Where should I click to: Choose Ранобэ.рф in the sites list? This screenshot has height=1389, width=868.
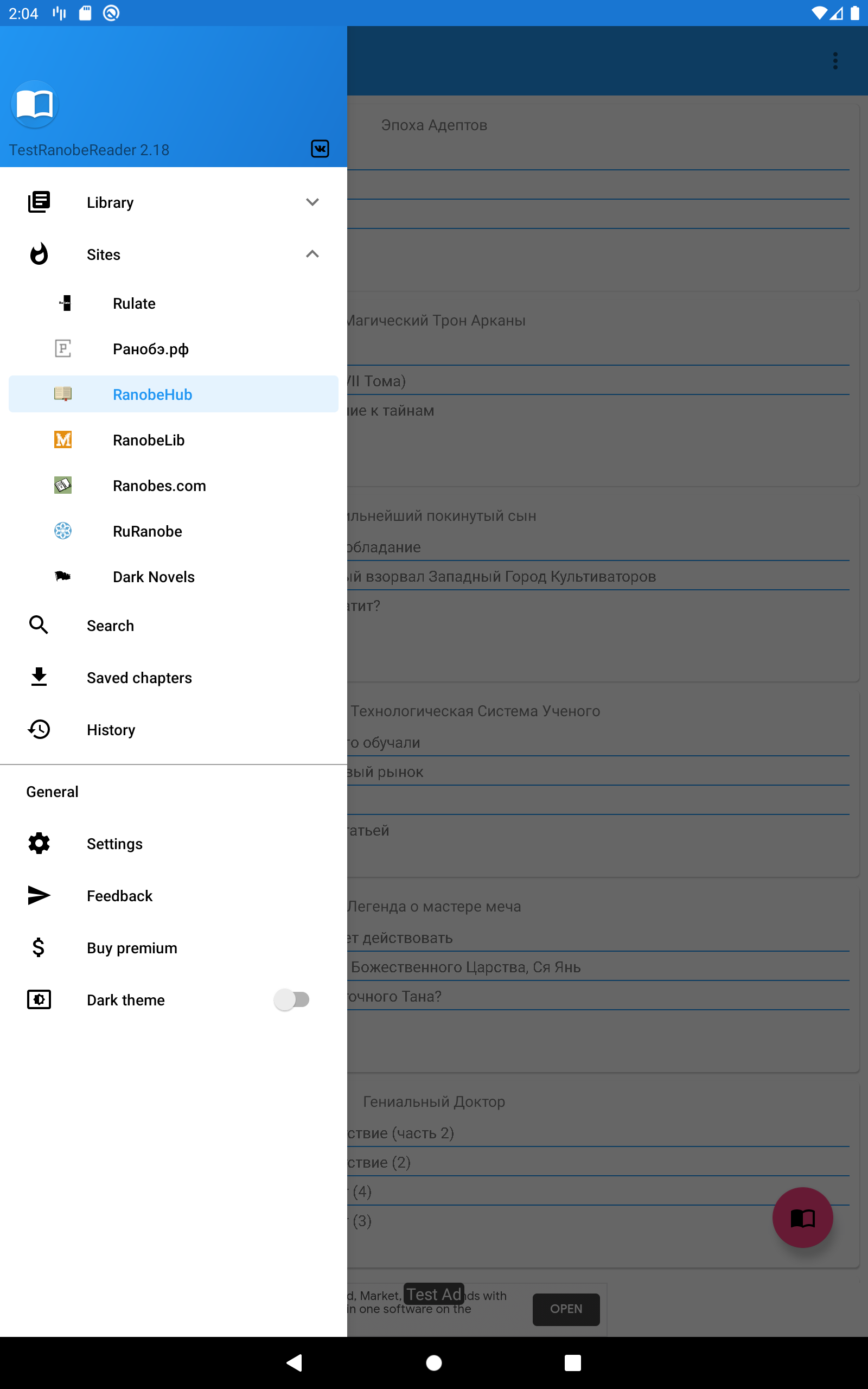click(174, 348)
